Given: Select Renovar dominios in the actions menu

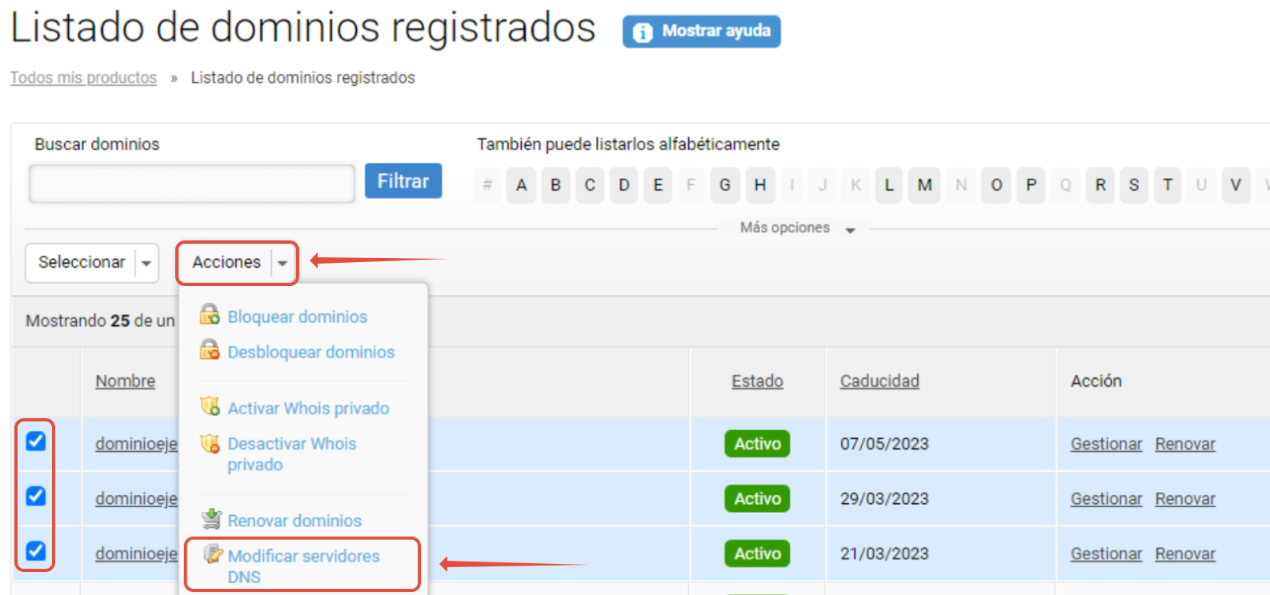Looking at the screenshot, I should (x=294, y=521).
